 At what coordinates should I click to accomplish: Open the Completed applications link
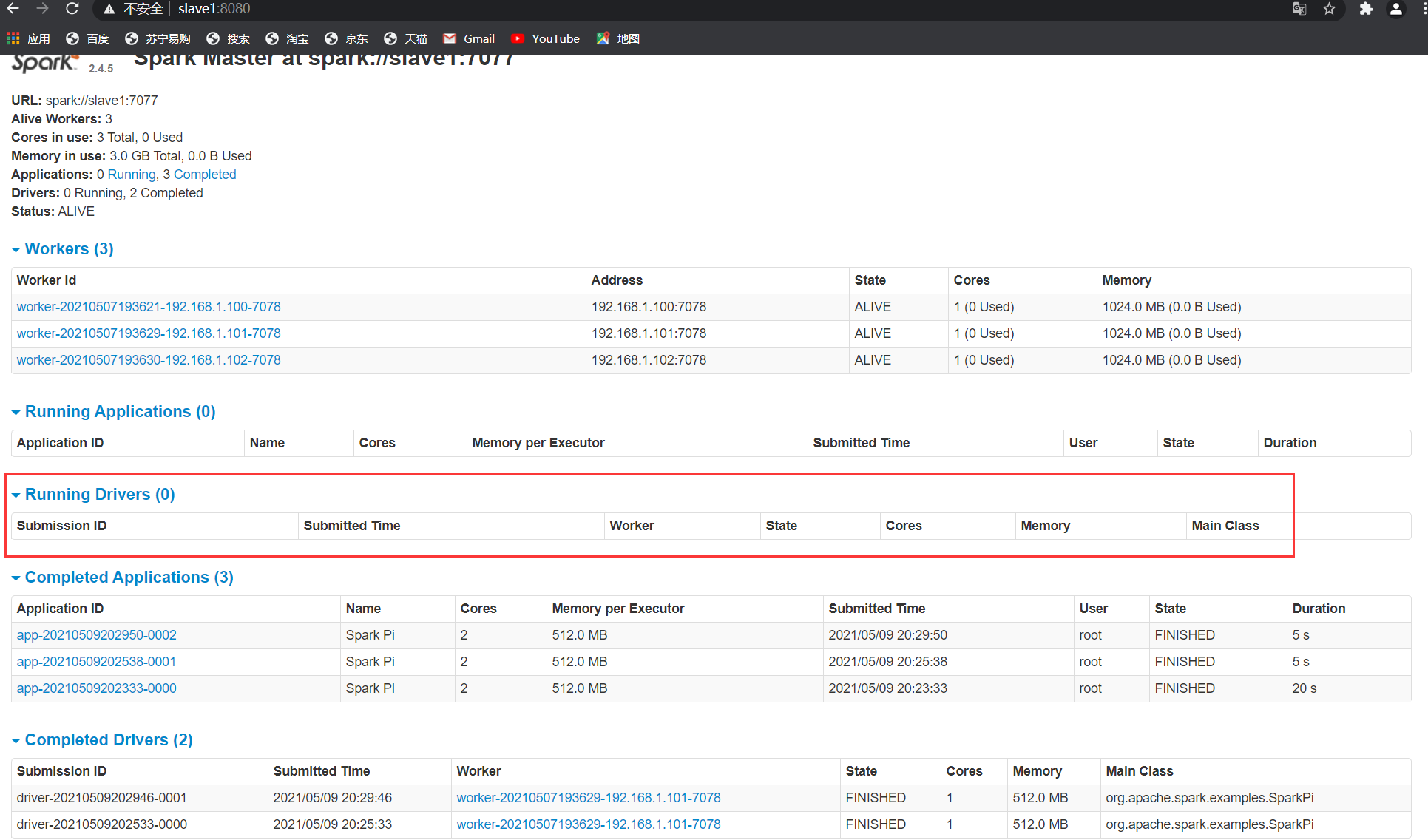coord(204,174)
